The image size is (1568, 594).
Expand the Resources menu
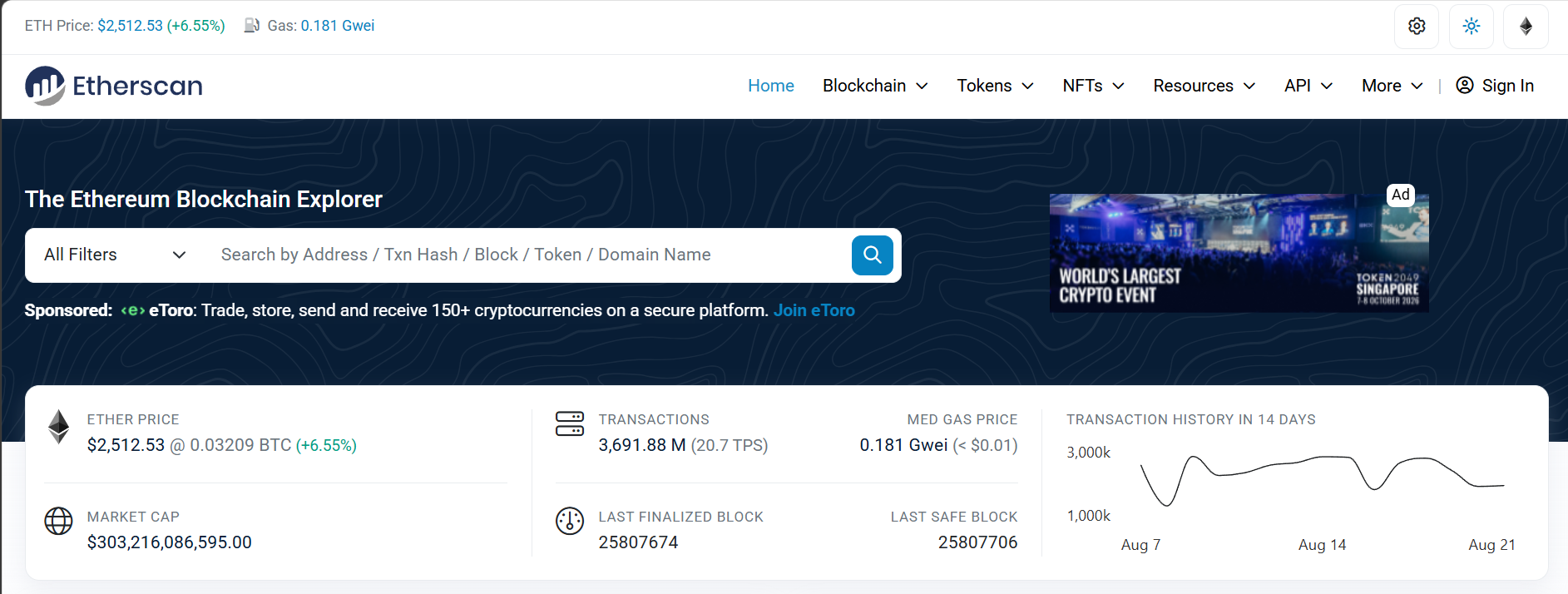click(x=1204, y=86)
